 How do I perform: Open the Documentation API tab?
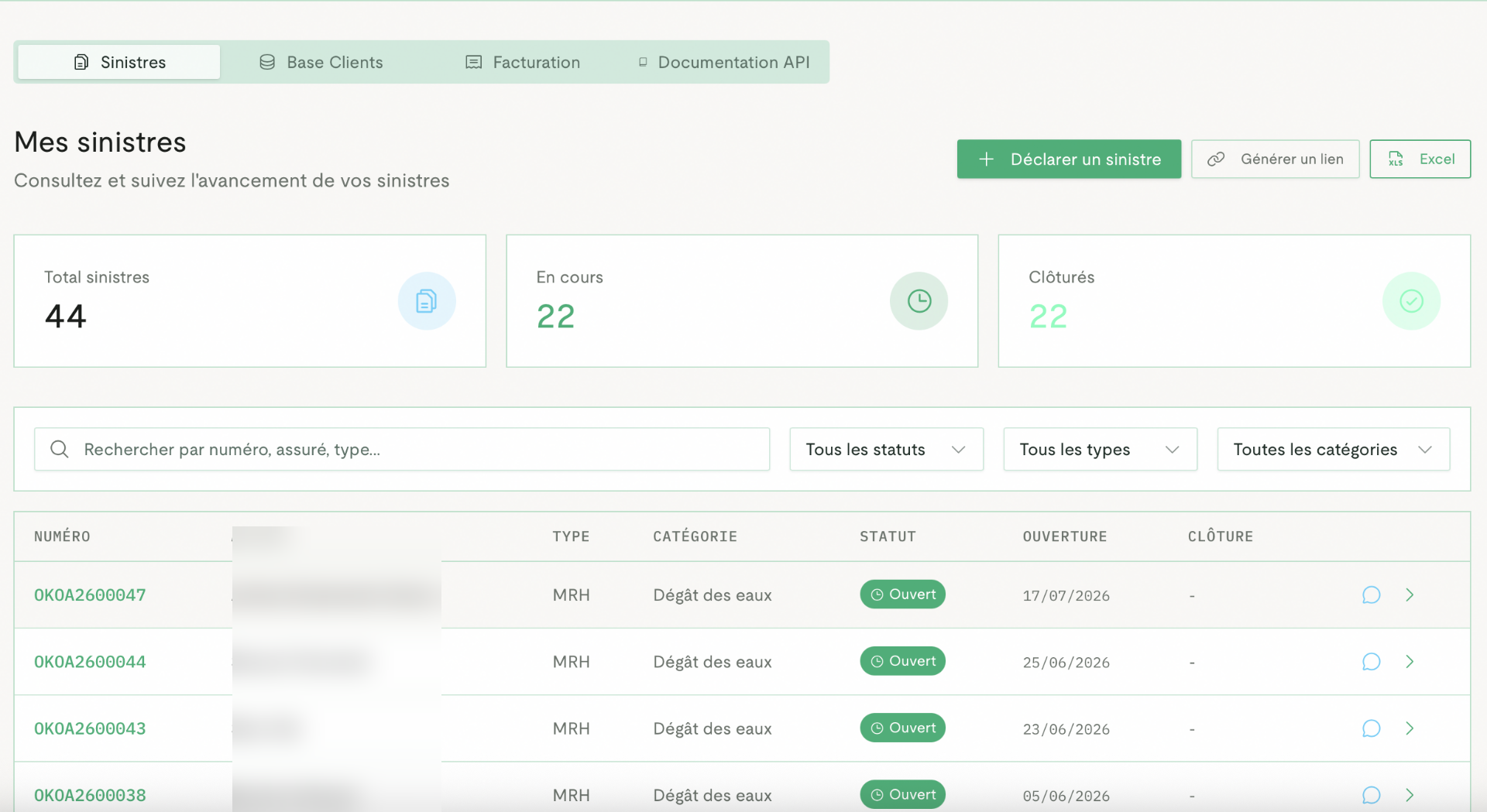click(x=724, y=62)
